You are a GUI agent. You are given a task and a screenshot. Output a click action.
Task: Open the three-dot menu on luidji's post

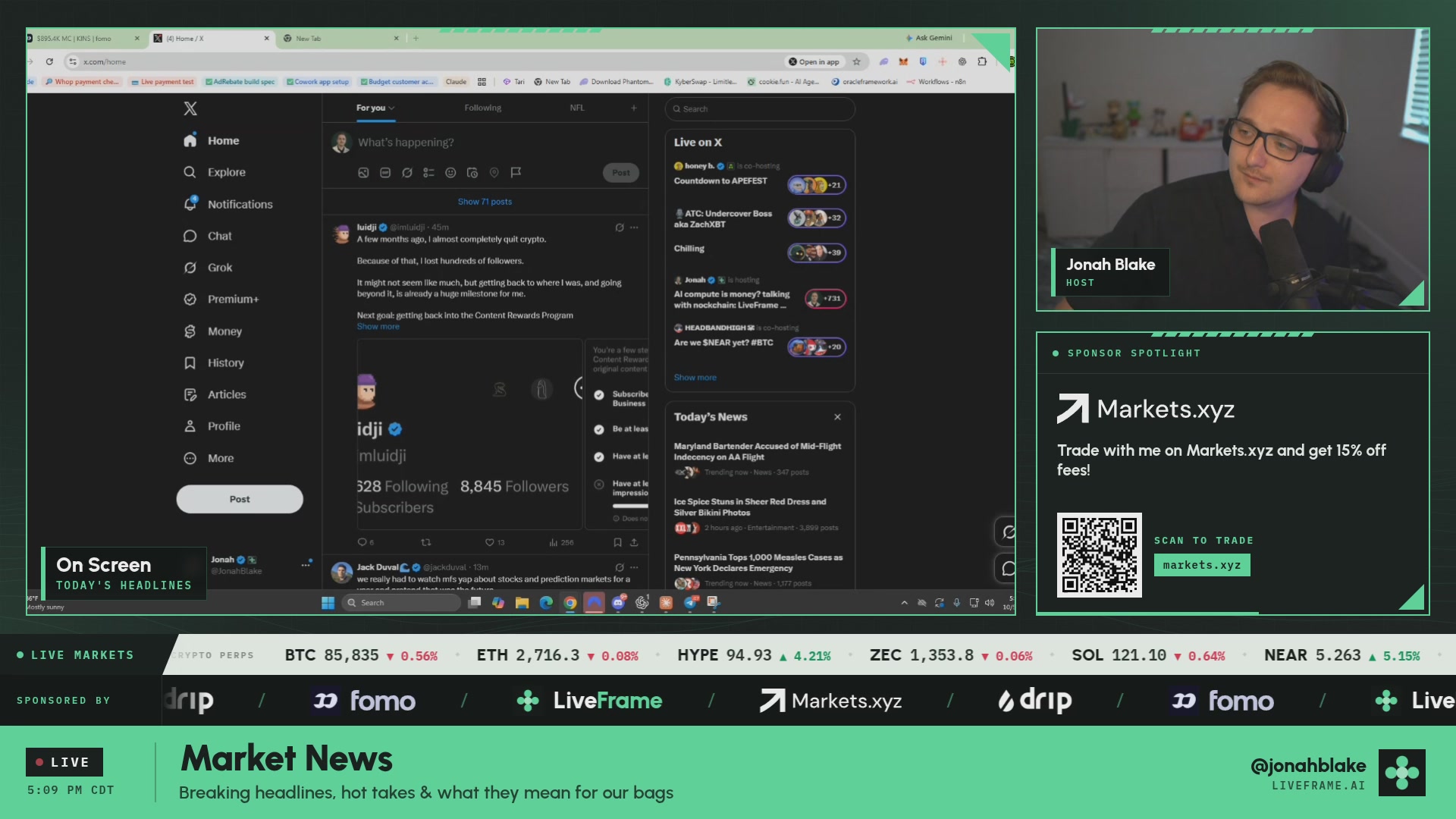634,227
